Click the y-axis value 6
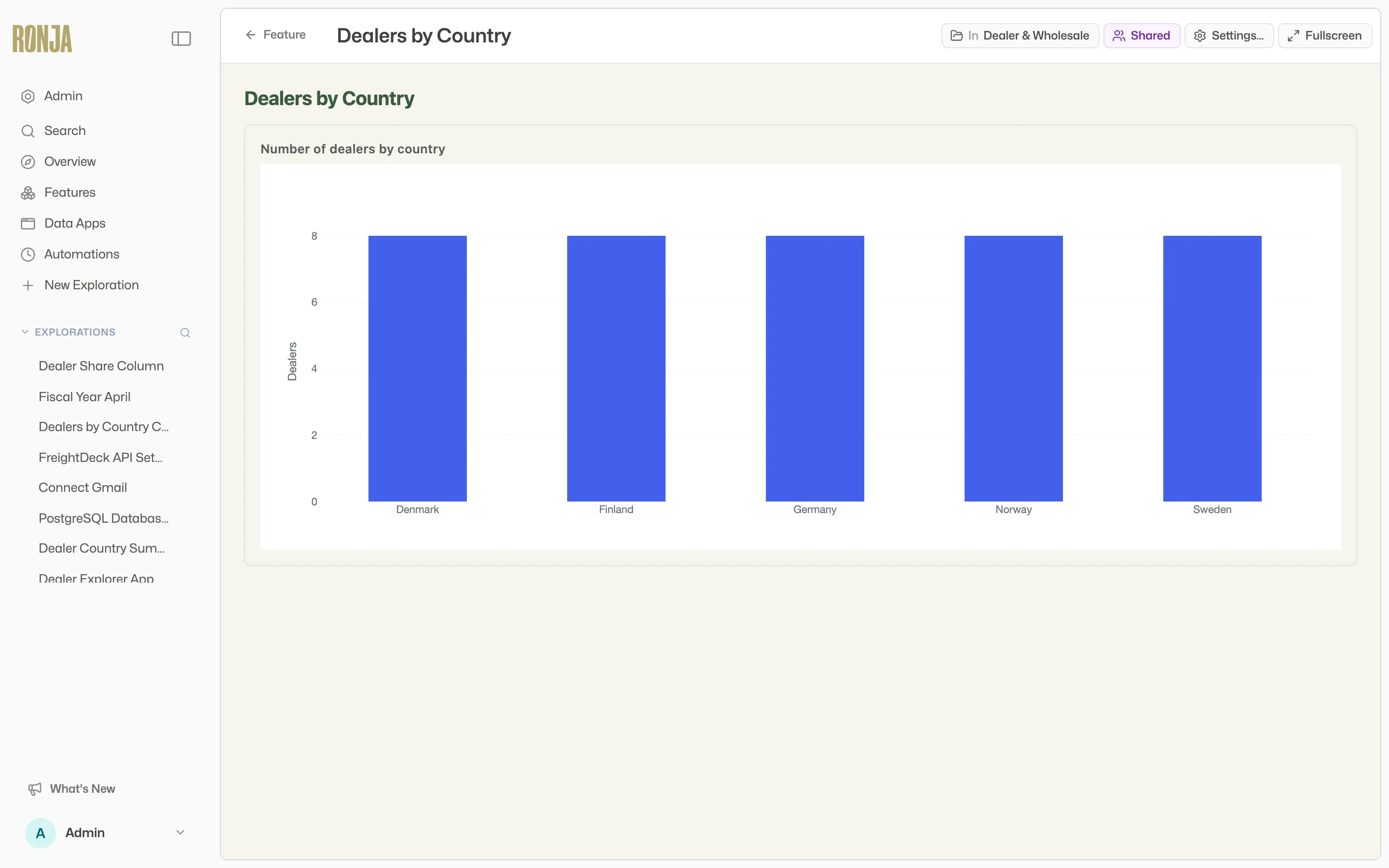This screenshot has width=1389, height=868. 314,302
